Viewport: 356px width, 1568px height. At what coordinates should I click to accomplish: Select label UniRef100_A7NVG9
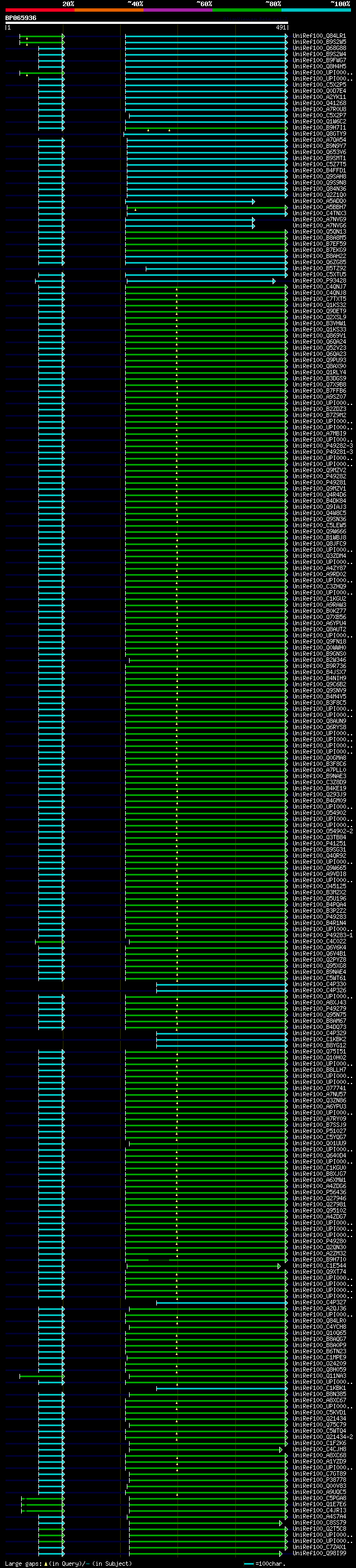click(319, 220)
